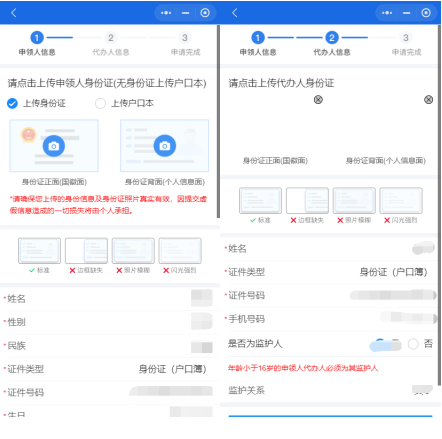
Task: Select the 上传户口本 radio option
Action: click(100, 103)
